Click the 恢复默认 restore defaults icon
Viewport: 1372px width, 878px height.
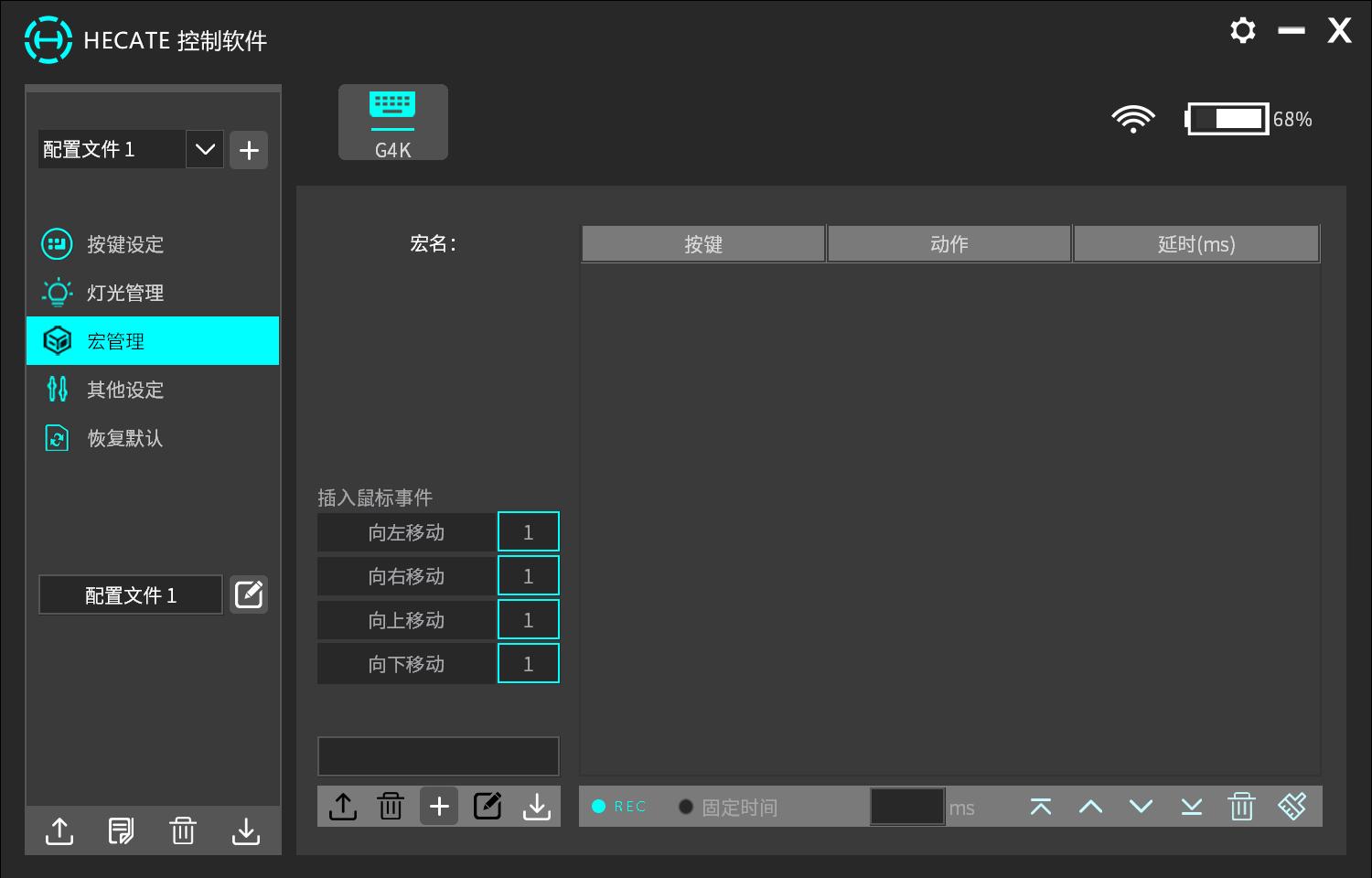[57, 438]
